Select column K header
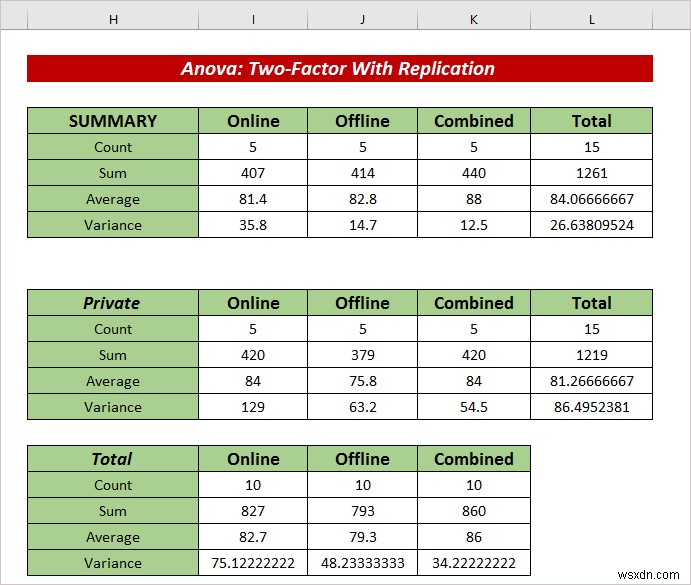 (x=474, y=20)
